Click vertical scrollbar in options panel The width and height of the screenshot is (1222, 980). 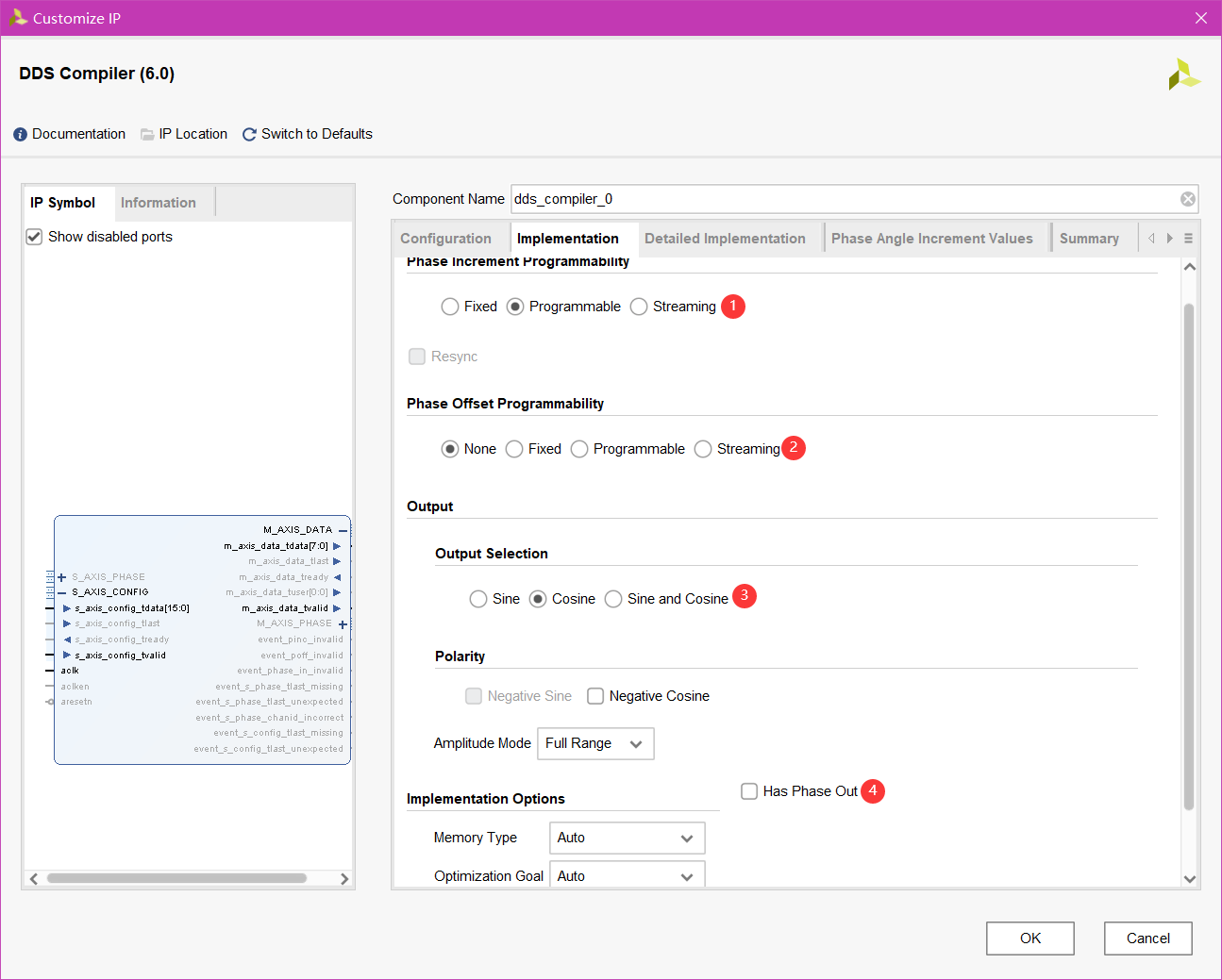[1189, 556]
